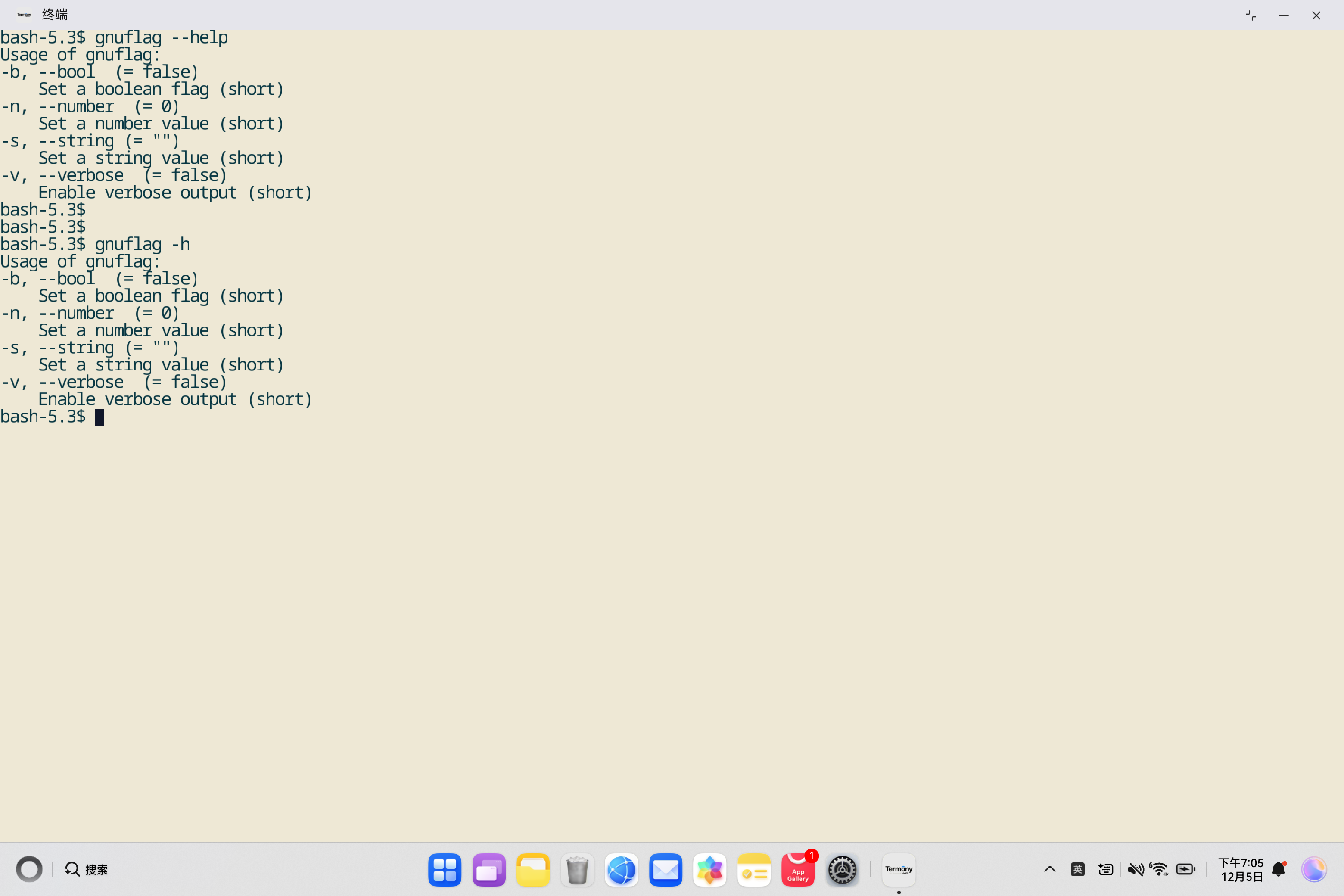Launch the yellow Notes memo app
This screenshot has height=896, width=1344.
[x=754, y=870]
